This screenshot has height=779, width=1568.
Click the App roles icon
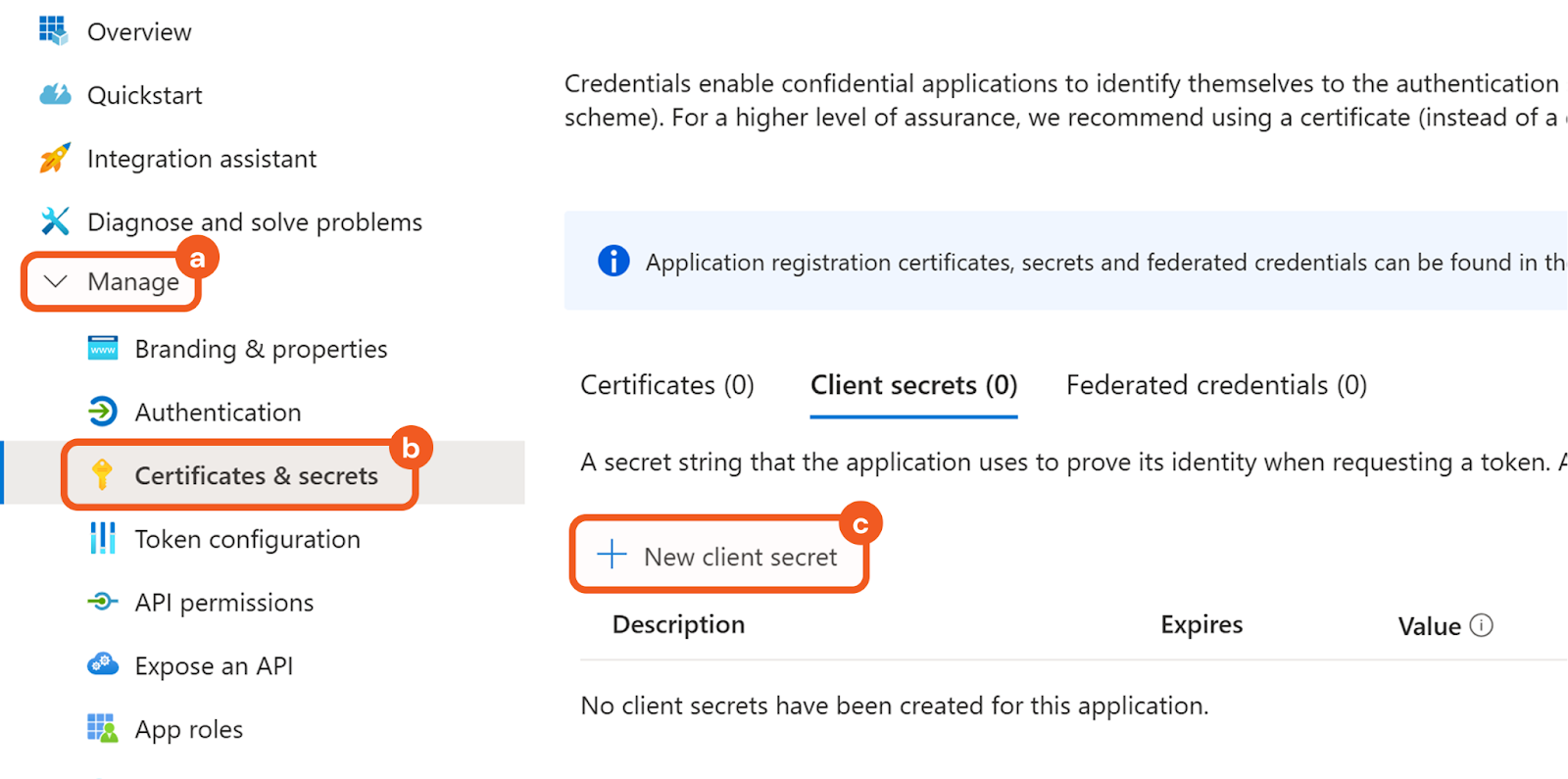click(103, 728)
